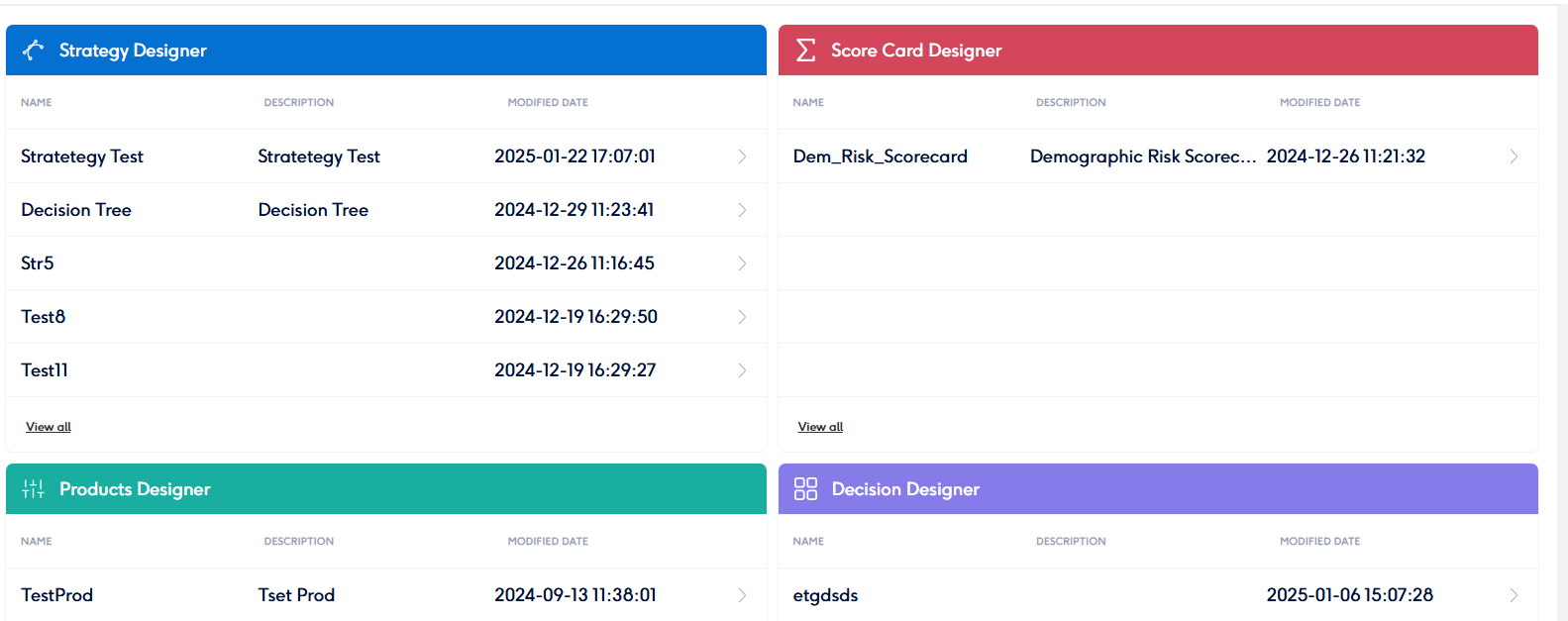This screenshot has height=621, width=1568.
Task: Open the etgdsds row chevron
Action: coord(1514,595)
